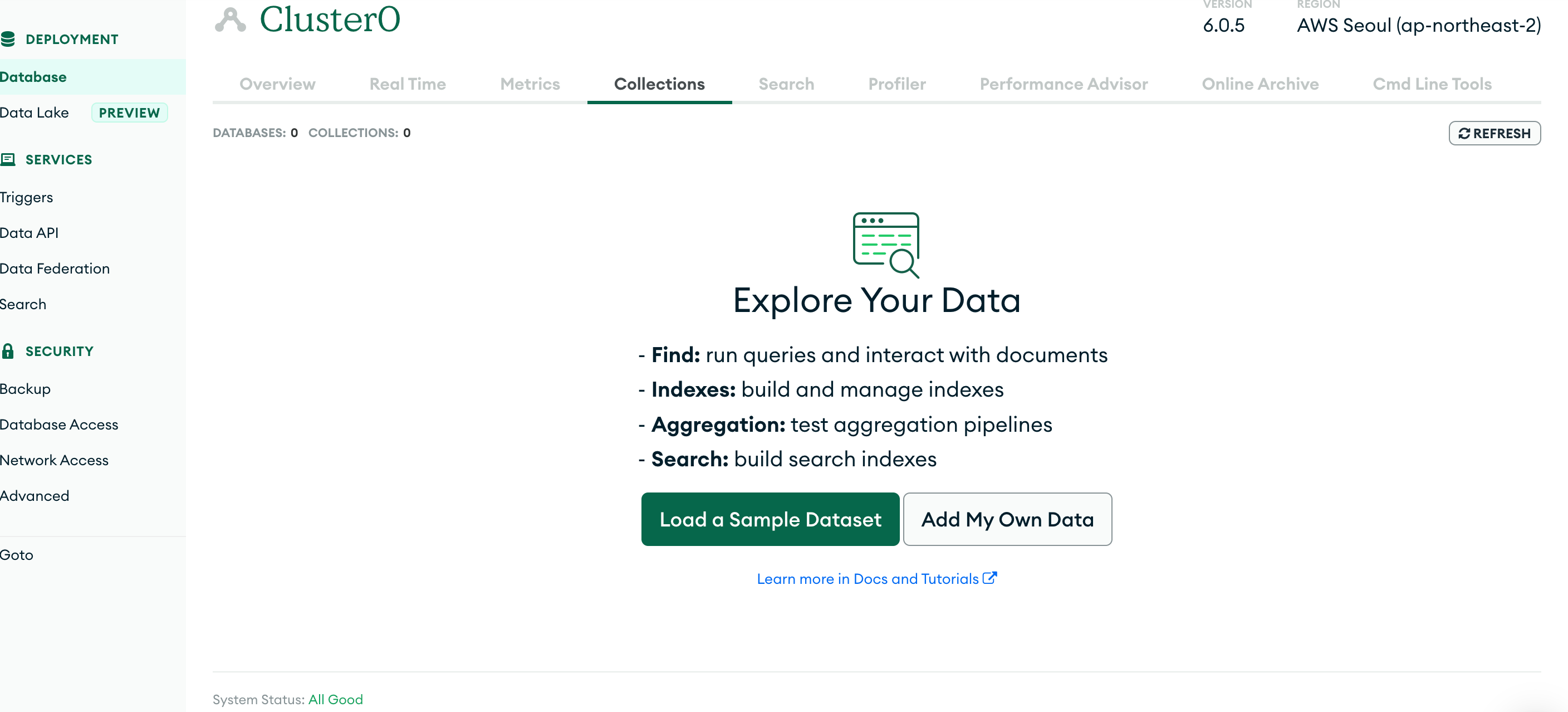Click the Explore Your Data illustration

tap(886, 245)
